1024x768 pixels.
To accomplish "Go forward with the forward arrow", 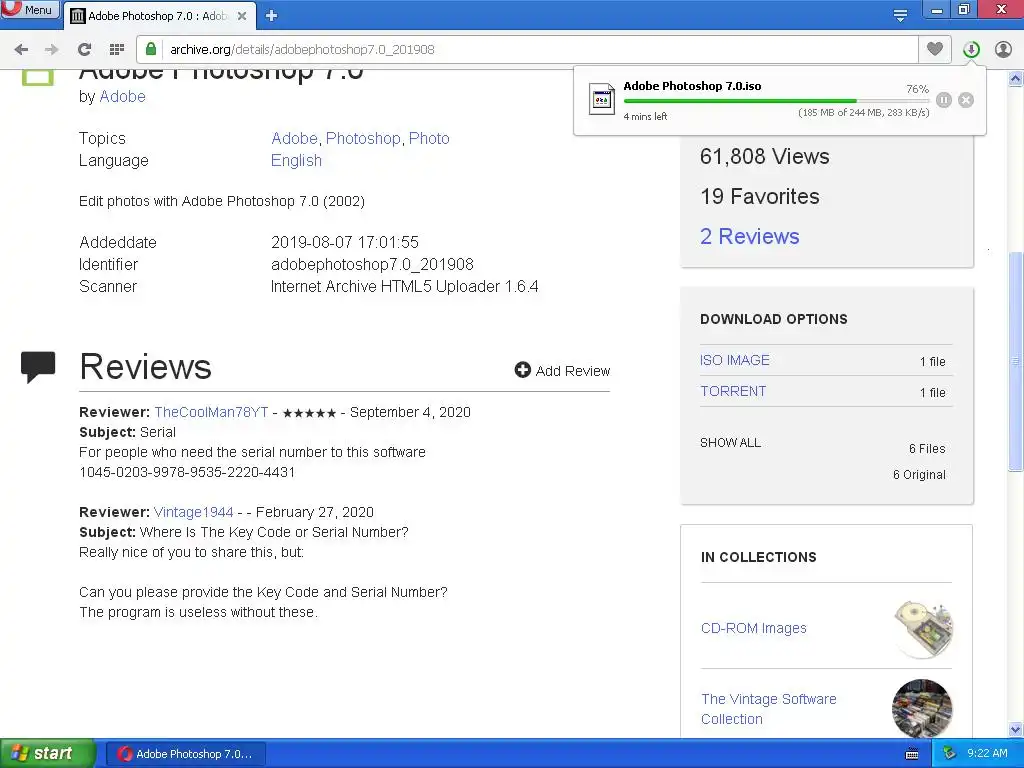I will (x=52, y=50).
